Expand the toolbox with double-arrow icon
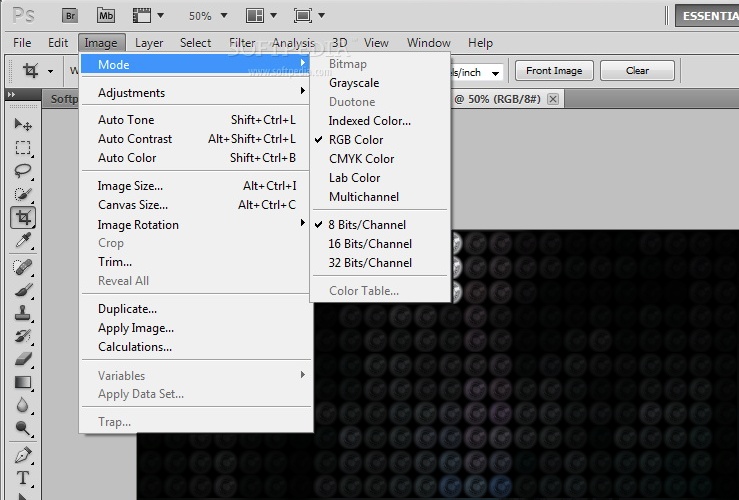This screenshot has height=500, width=739. [11, 94]
